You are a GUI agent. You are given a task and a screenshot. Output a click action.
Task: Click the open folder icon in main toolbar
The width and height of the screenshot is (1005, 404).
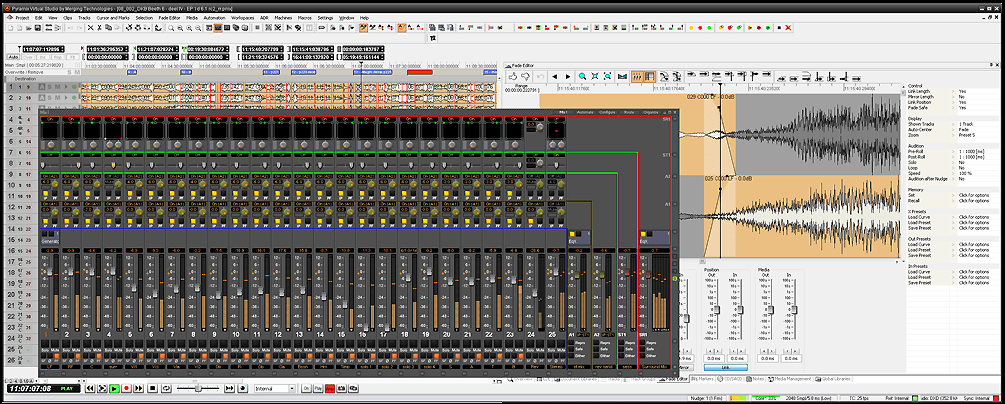(28, 28)
